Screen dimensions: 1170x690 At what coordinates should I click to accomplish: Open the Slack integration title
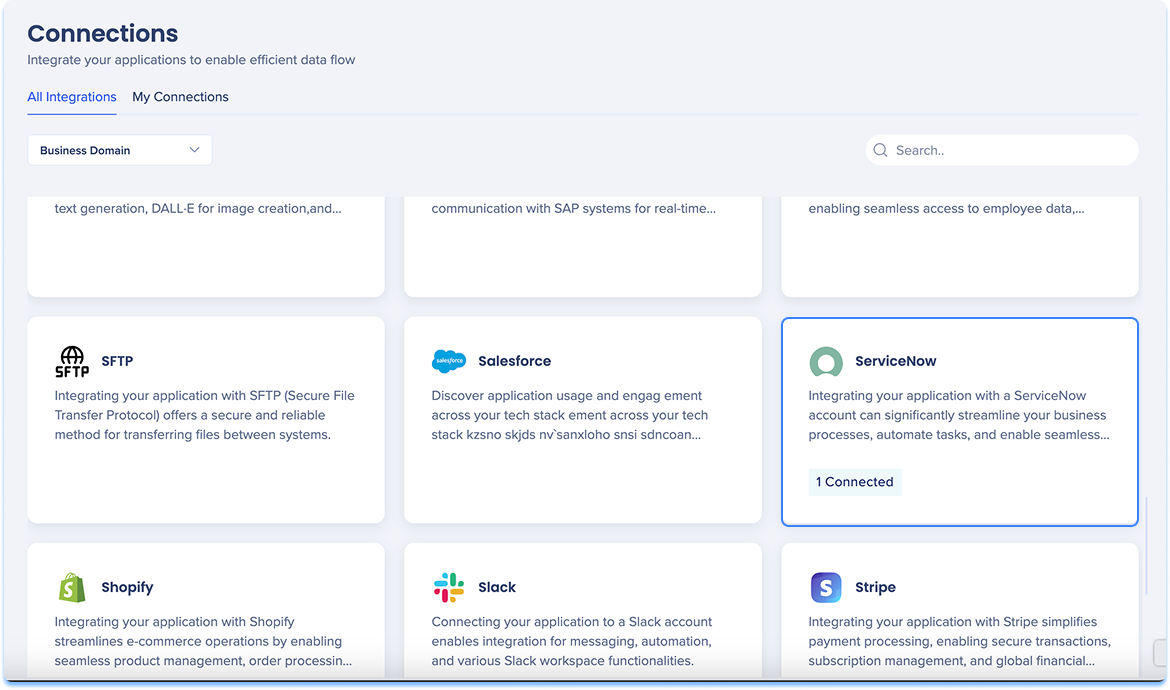point(497,587)
